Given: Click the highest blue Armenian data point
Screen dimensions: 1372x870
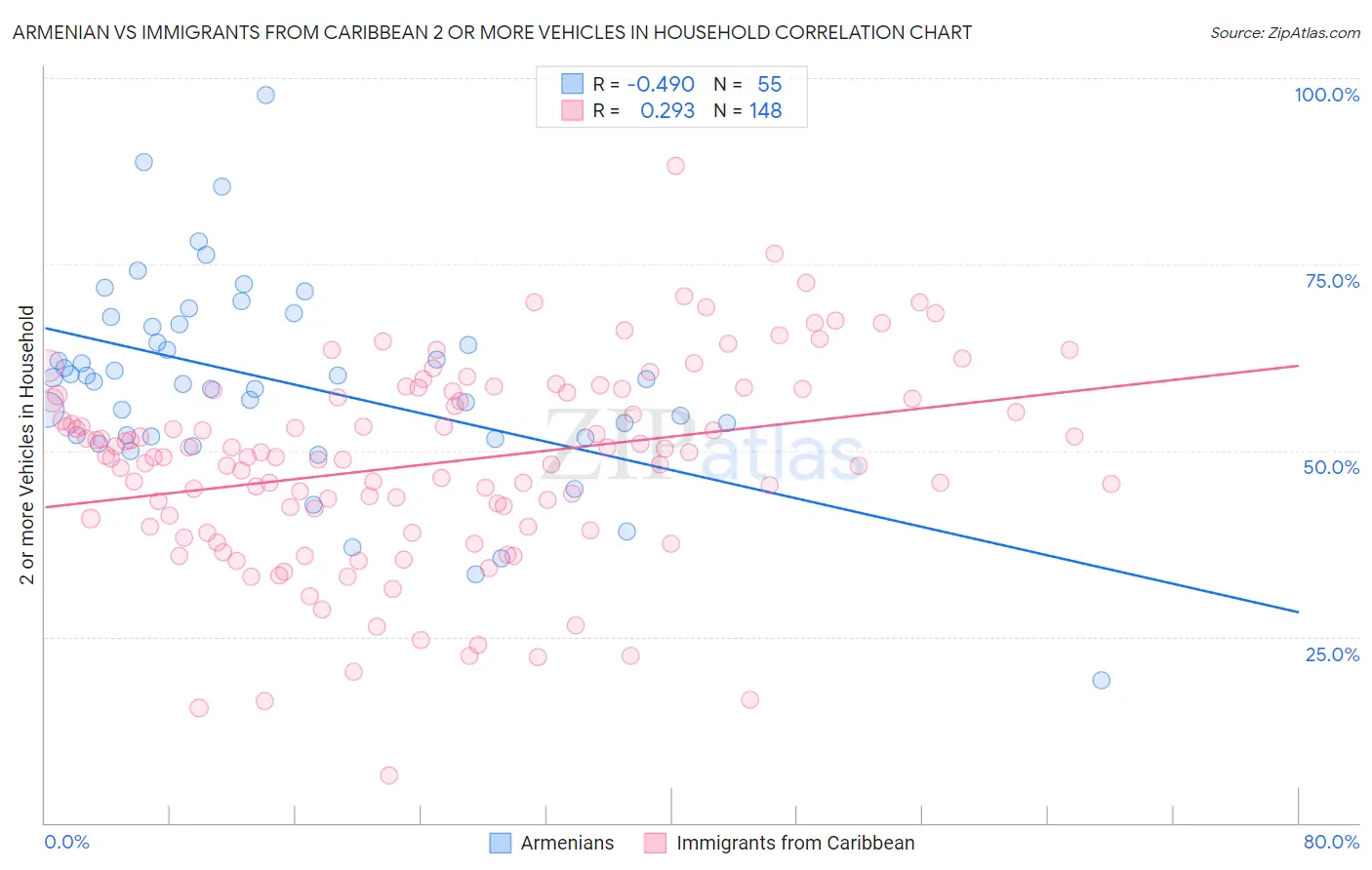Looking at the screenshot, I should pyautogui.click(x=265, y=95).
